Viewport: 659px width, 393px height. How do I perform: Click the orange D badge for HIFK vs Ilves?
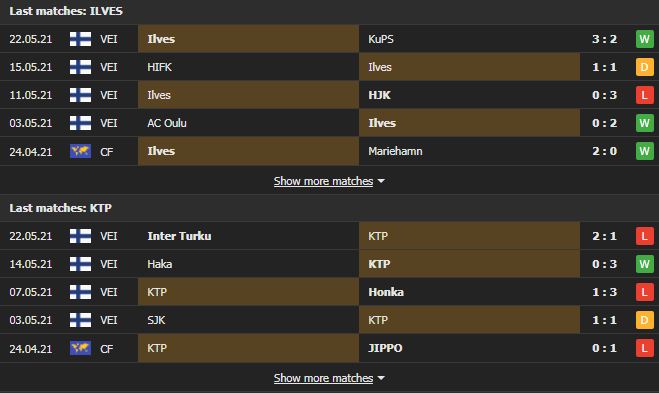(644, 67)
